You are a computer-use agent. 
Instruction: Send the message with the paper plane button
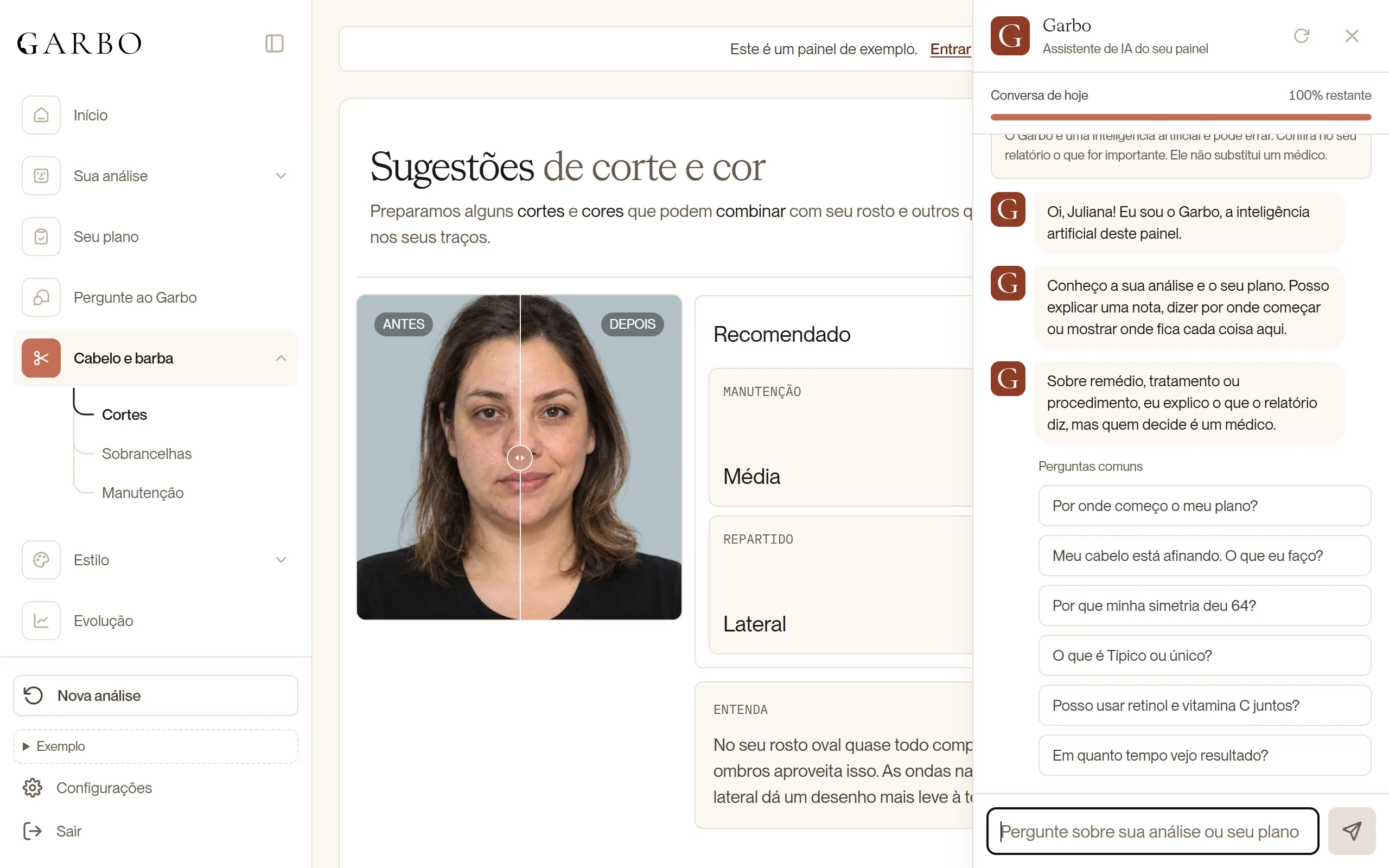[x=1352, y=831]
